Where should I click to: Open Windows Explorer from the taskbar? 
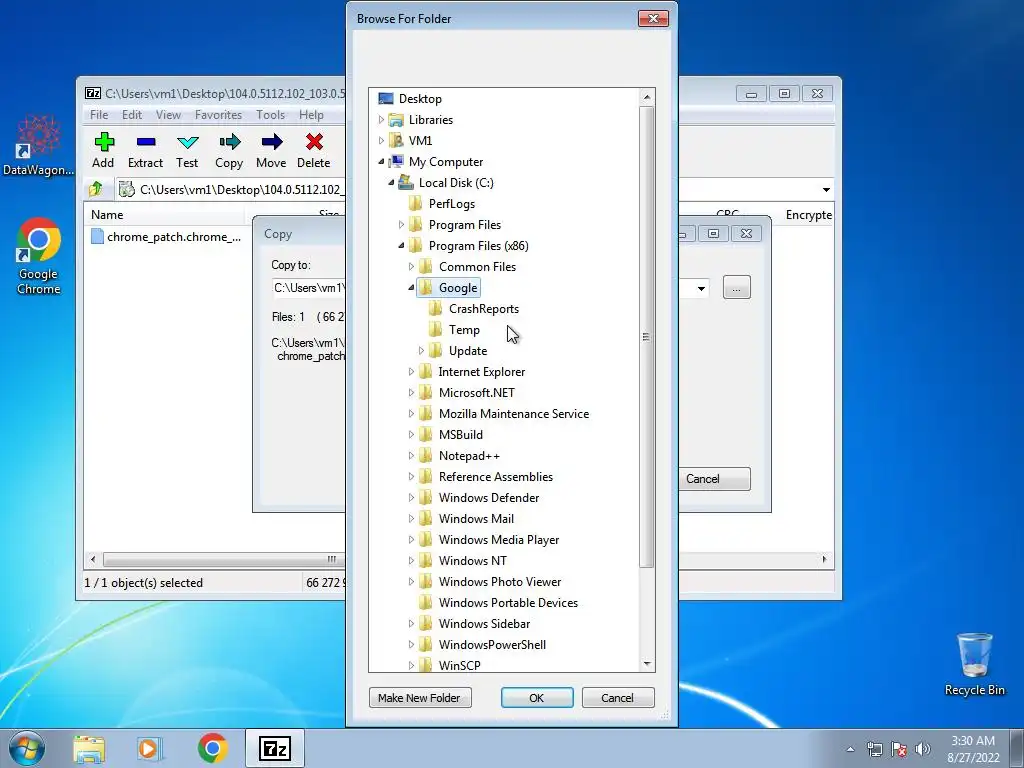(x=89, y=748)
